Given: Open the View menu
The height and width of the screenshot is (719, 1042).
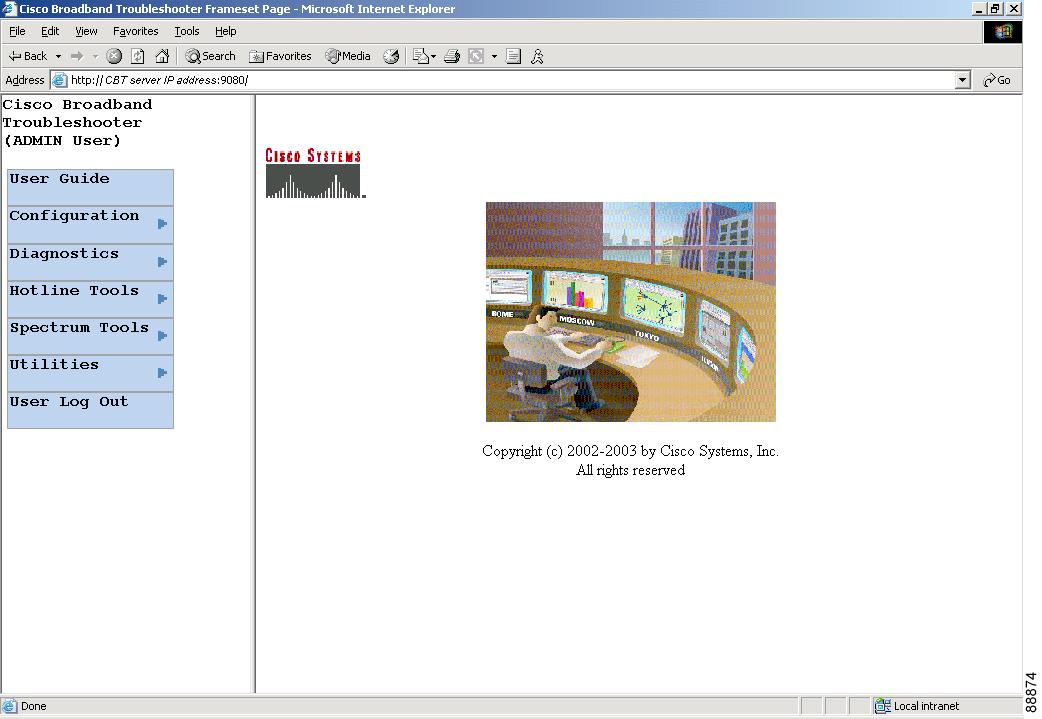Looking at the screenshot, I should point(86,31).
